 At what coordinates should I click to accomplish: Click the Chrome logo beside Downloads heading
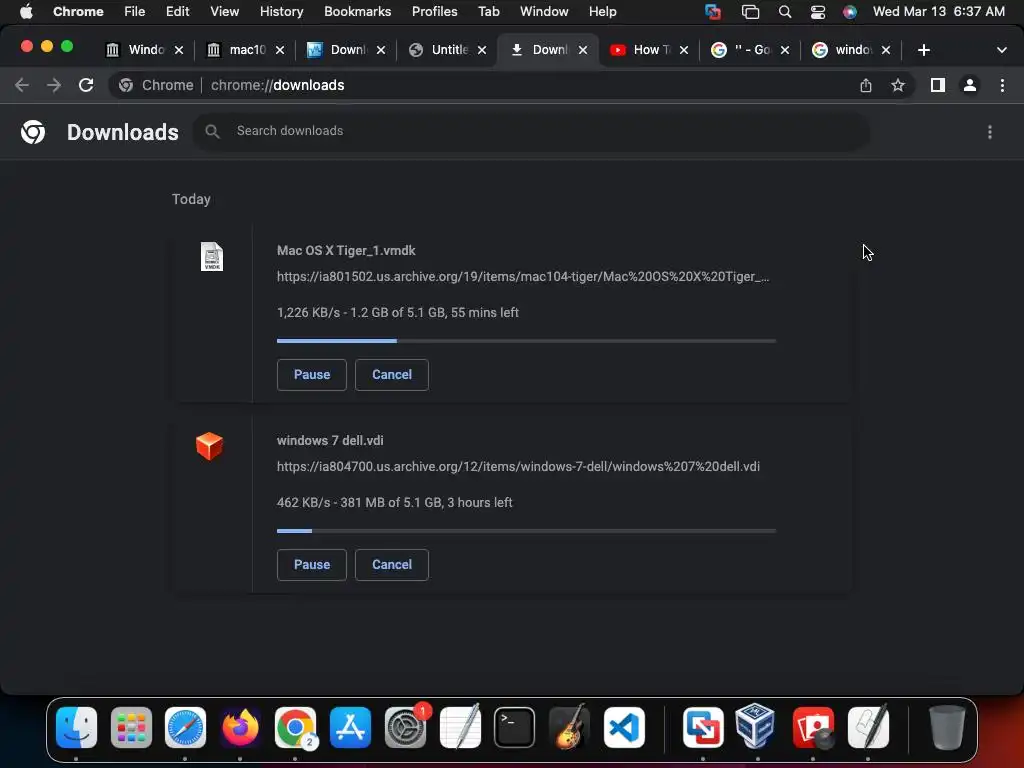click(33, 132)
